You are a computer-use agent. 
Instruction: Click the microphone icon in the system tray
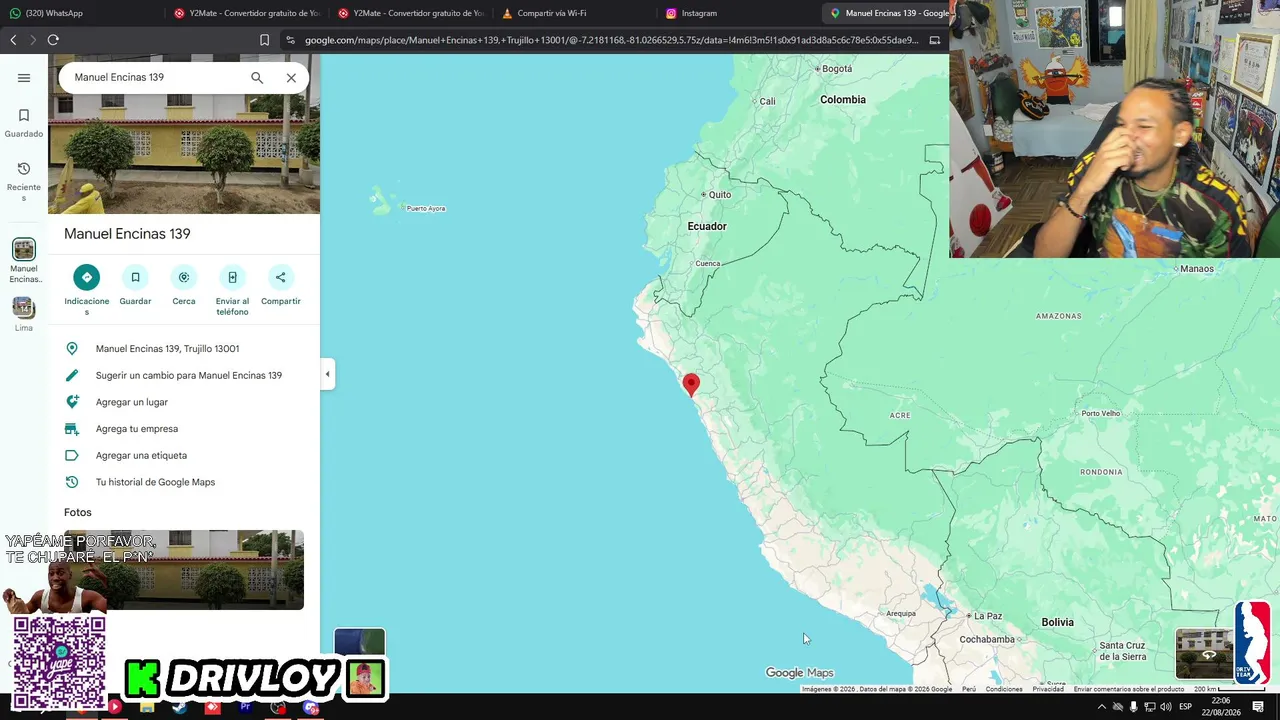pos(1133,708)
